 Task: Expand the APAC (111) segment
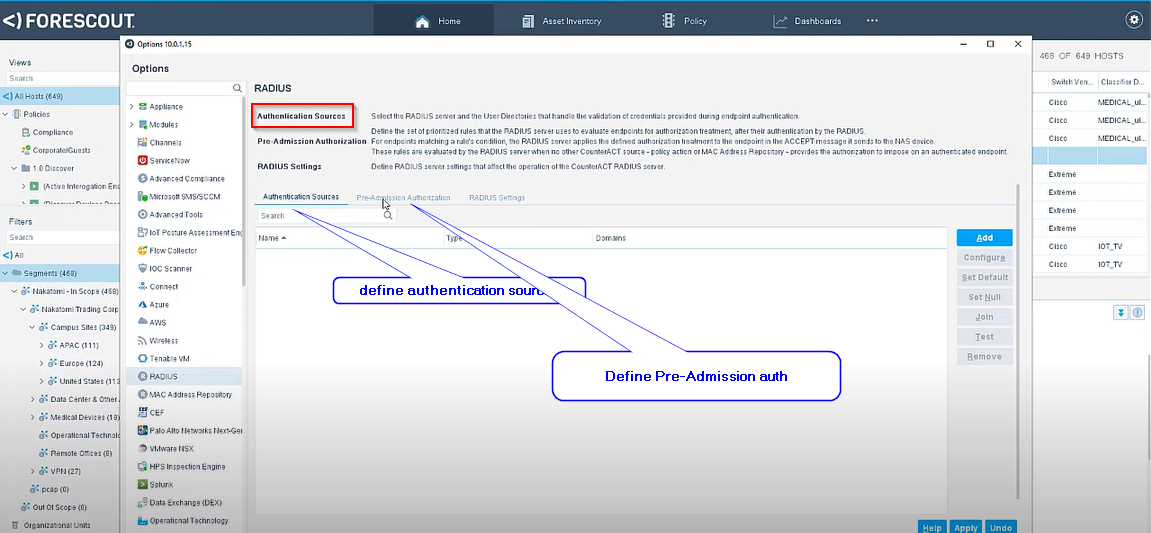(x=41, y=345)
